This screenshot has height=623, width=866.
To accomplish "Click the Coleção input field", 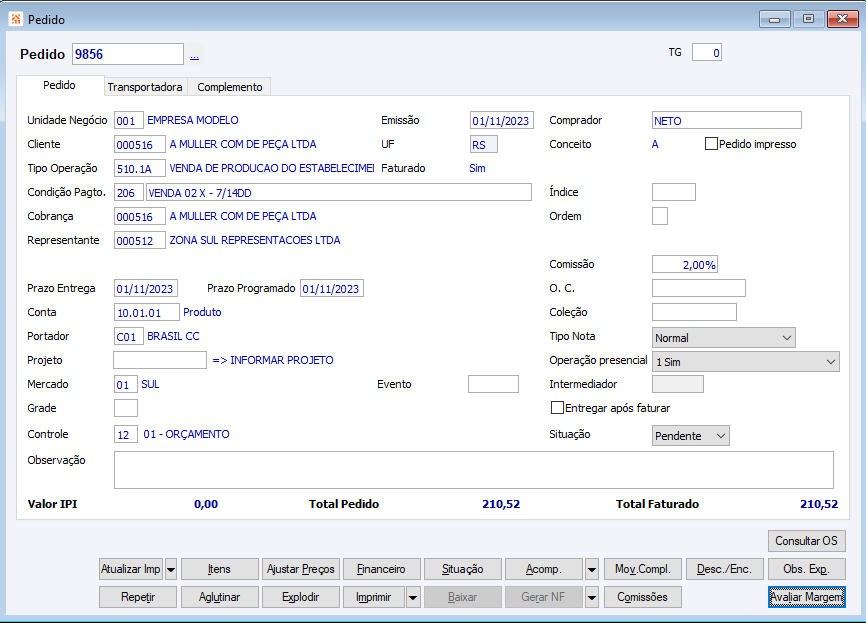I will pyautogui.click(x=694, y=312).
